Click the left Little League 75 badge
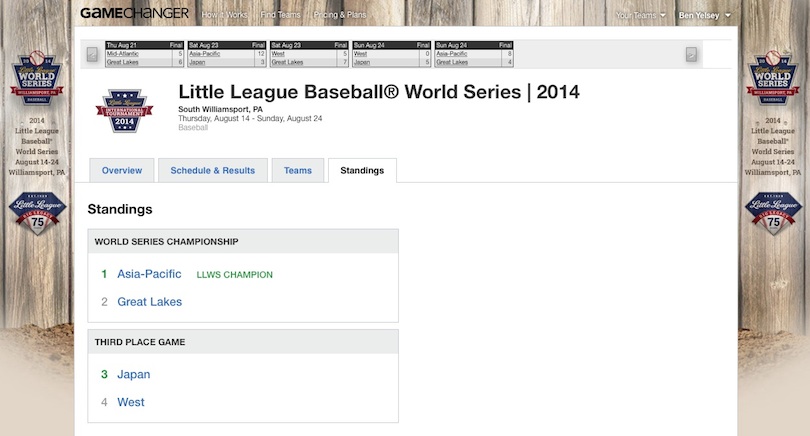Image resolution: width=810 pixels, height=436 pixels. [37, 213]
